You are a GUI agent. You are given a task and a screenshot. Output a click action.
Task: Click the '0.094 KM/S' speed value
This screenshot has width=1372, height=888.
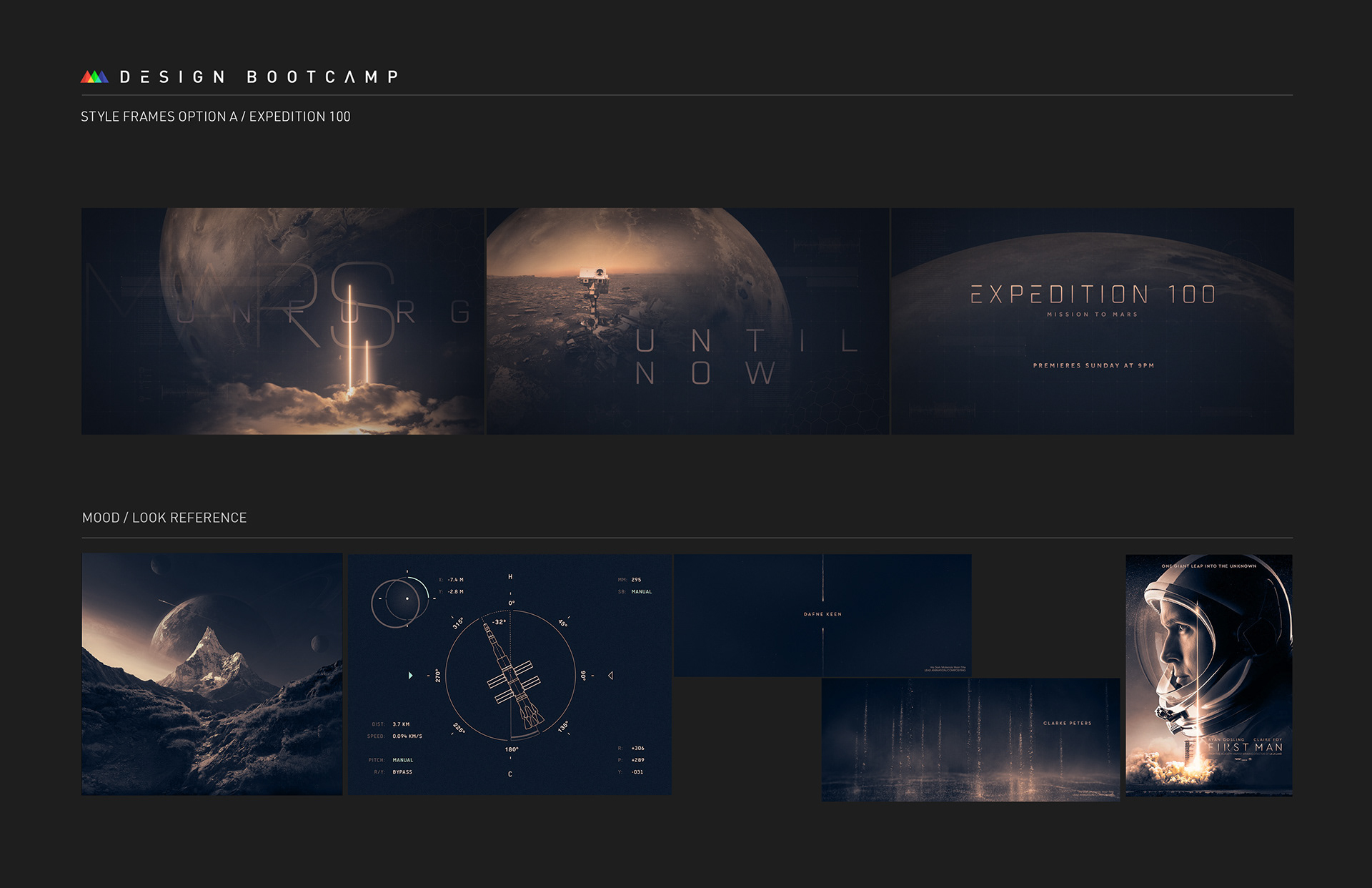tap(407, 736)
